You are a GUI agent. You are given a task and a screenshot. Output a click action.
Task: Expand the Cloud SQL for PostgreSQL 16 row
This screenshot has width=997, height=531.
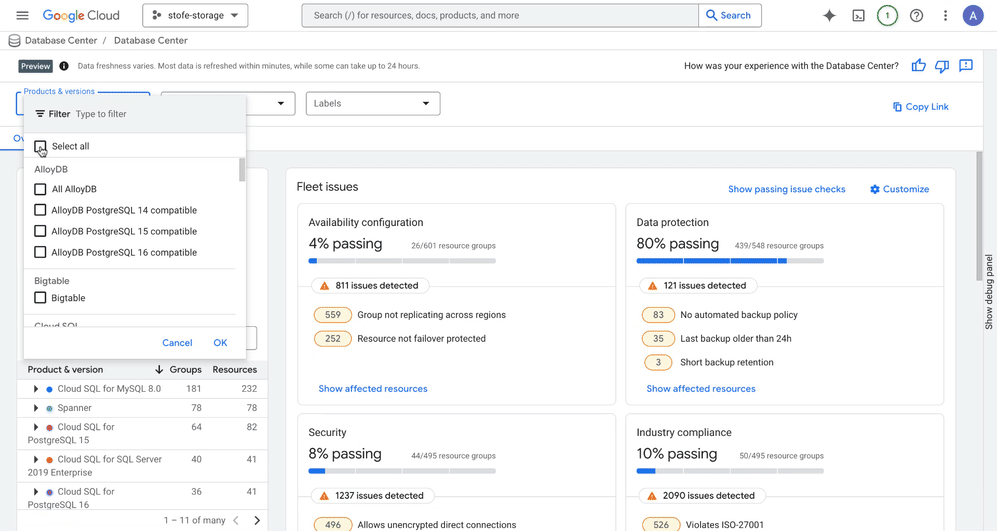point(36,492)
